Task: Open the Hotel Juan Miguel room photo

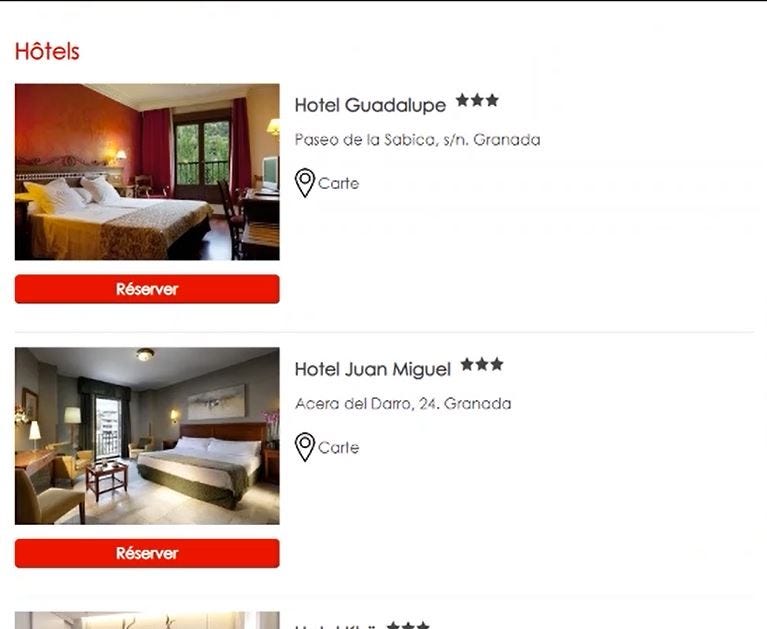Action: point(147,436)
